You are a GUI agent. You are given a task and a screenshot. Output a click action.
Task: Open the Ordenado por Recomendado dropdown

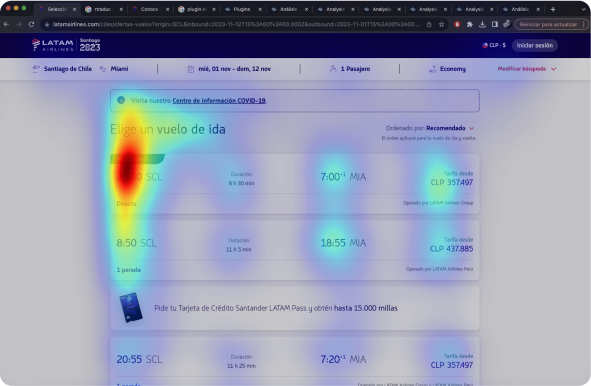(430, 128)
